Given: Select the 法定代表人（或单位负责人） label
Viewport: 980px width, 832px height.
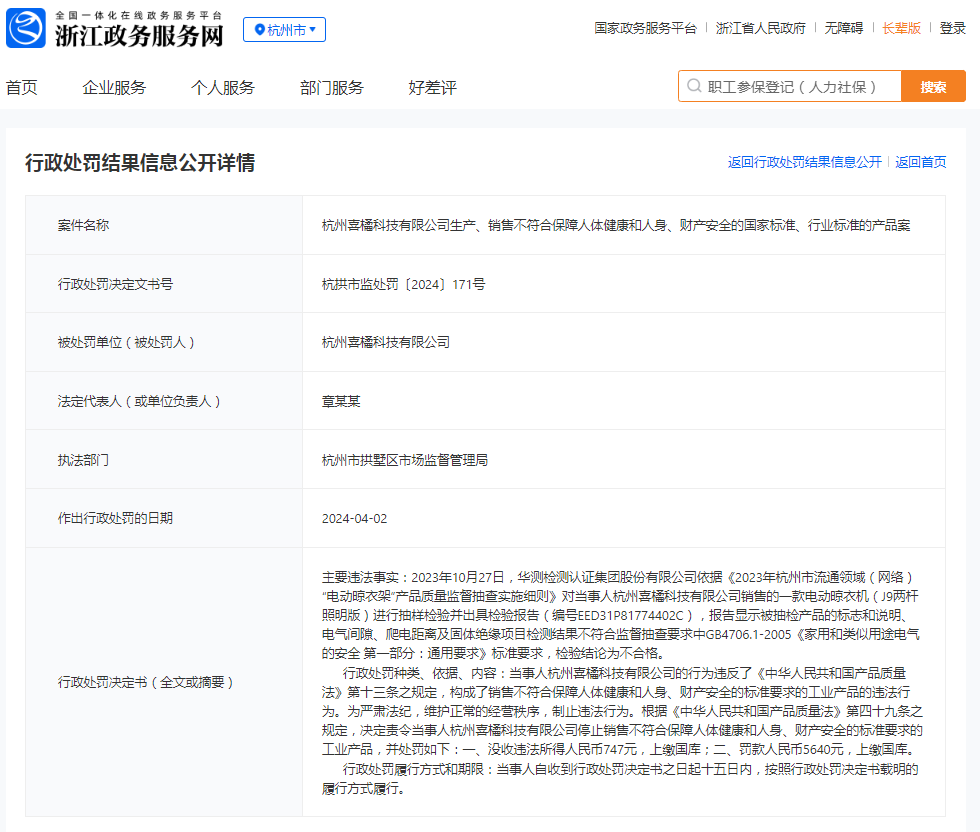Looking at the screenshot, I should click(x=139, y=401).
